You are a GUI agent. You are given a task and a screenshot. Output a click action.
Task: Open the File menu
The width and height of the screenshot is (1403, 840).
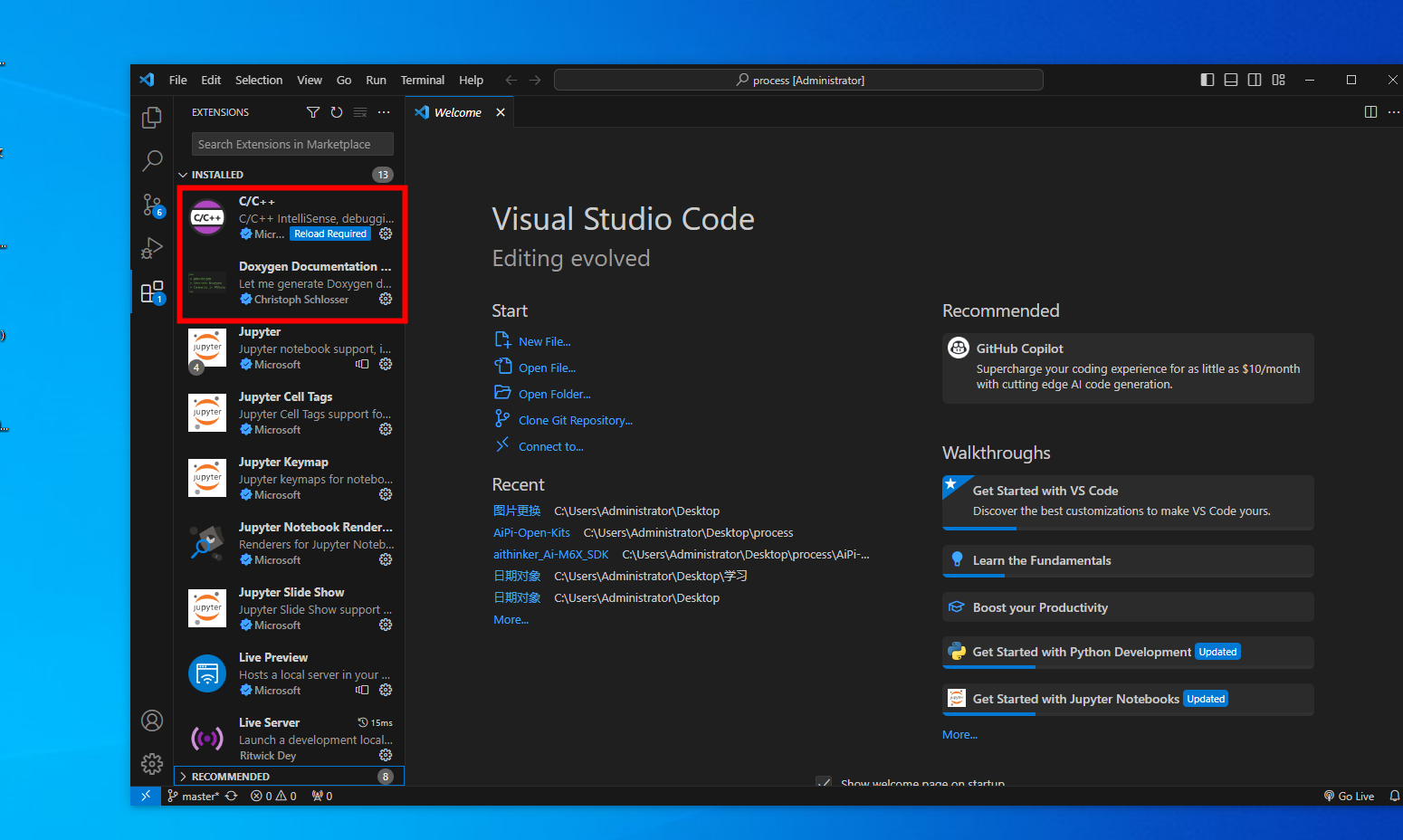coord(178,80)
